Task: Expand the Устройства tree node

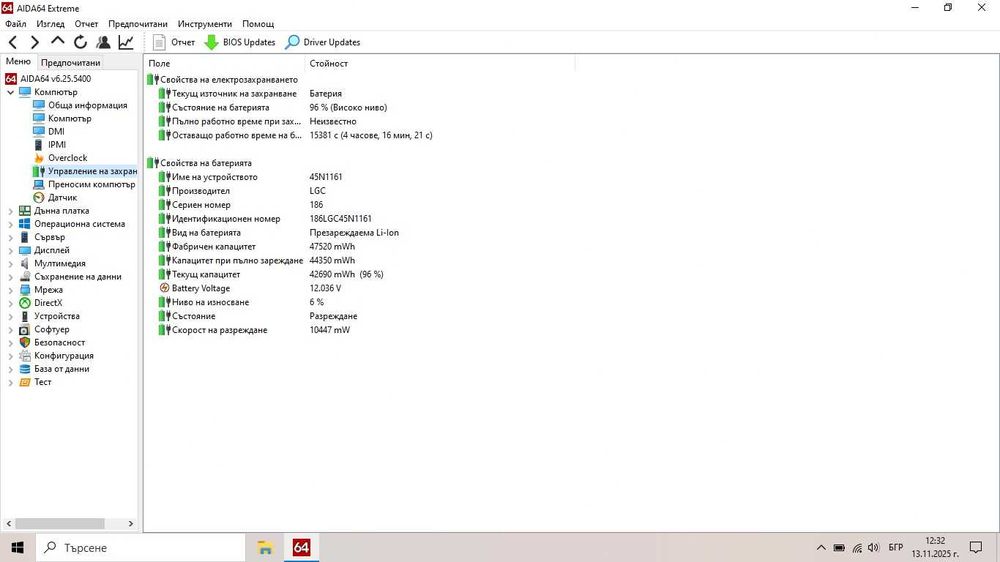Action: click(x=10, y=316)
